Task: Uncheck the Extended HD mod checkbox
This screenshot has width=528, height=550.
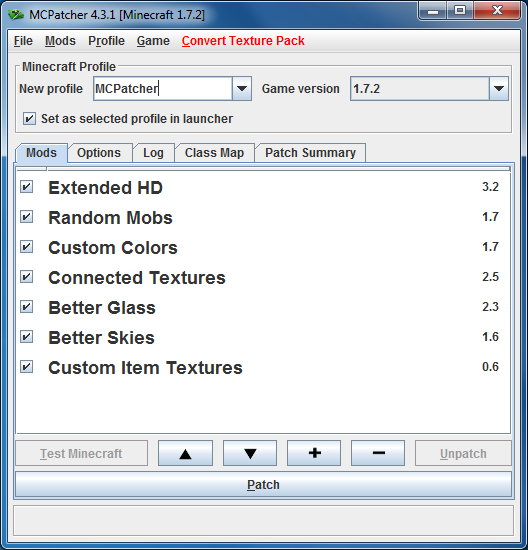Action: click(27, 187)
